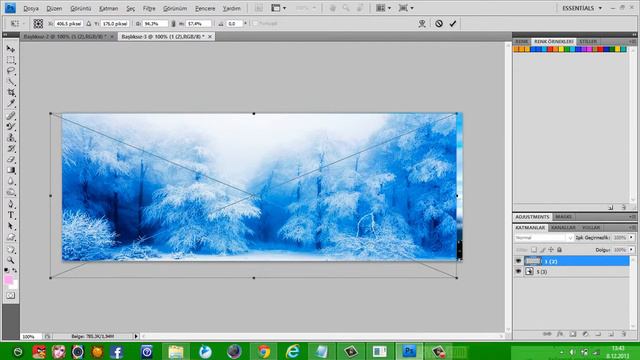Open the status bar info arrow menu
The image size is (640, 360).
point(136,336)
